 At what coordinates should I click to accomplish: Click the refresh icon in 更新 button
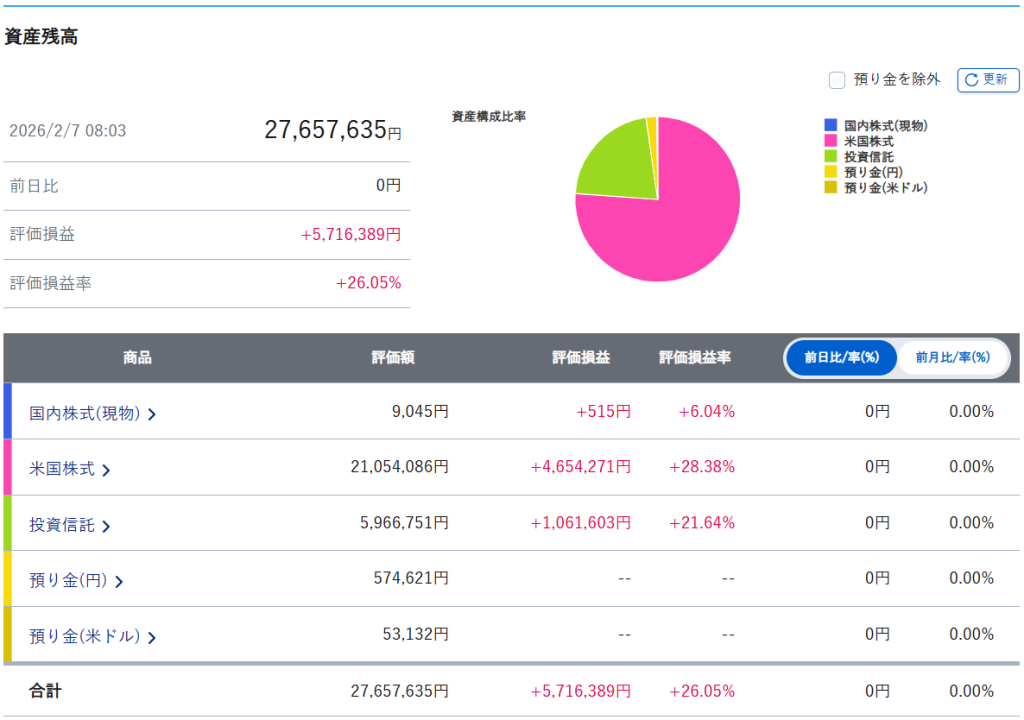click(x=971, y=80)
